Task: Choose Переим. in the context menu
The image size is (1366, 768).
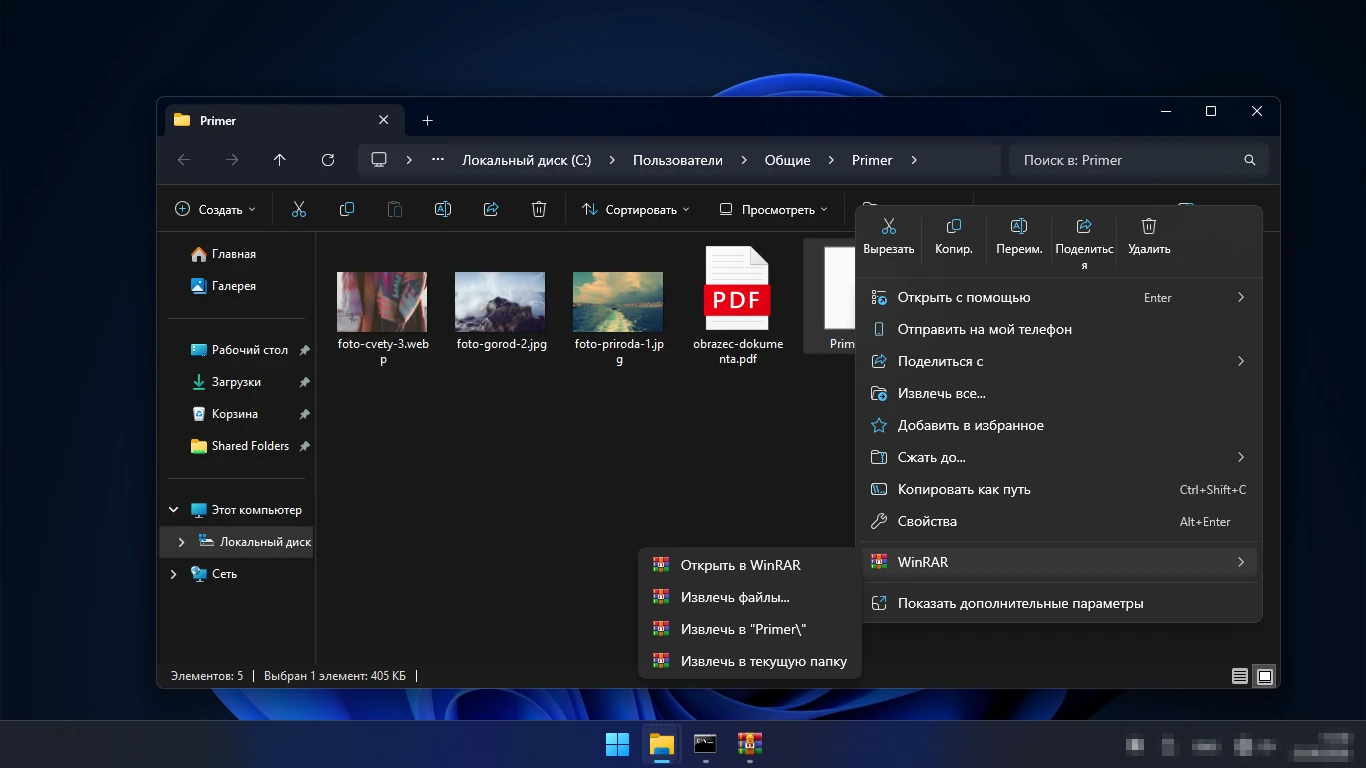Action: coord(1019,237)
